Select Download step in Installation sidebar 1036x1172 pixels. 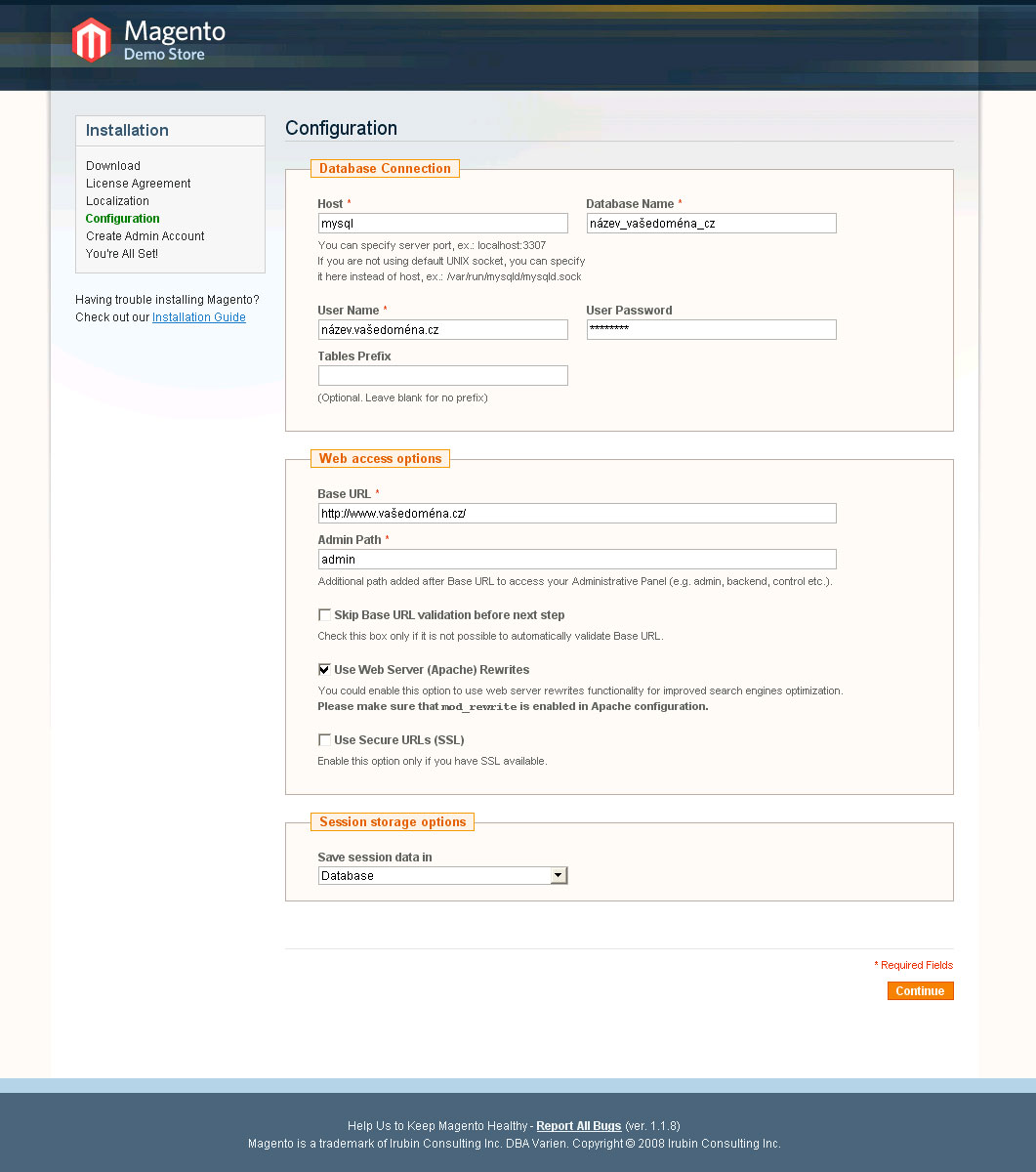(113, 166)
